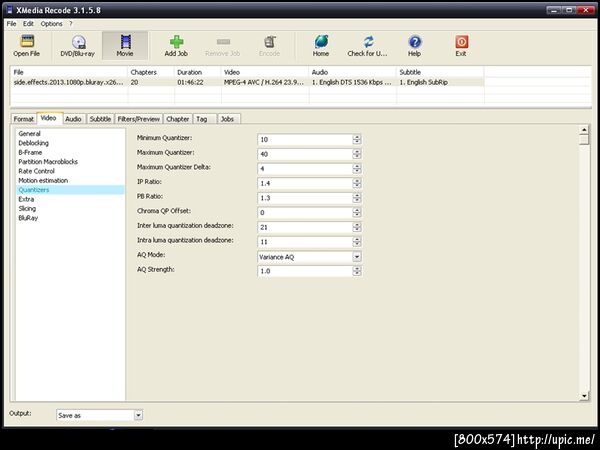Image resolution: width=600 pixels, height=450 pixels.
Task: Click the Maximum Quantizer value field
Action: [x=305, y=154]
